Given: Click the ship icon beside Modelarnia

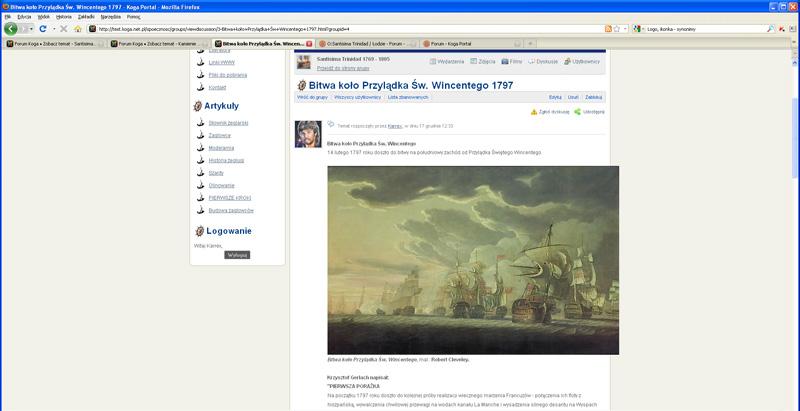Looking at the screenshot, I should point(200,148).
